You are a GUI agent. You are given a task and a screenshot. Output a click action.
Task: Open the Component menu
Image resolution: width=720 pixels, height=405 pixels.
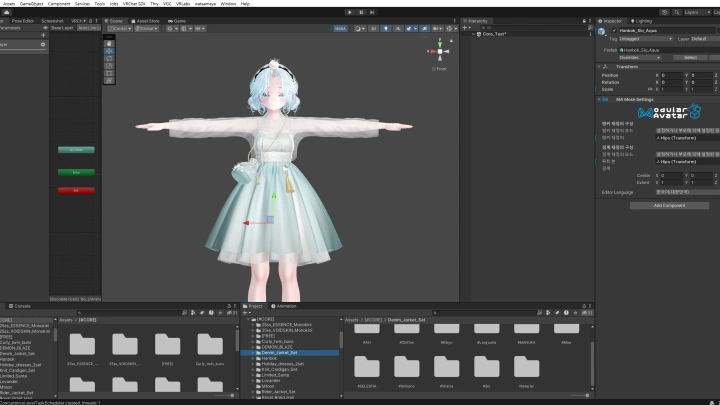59,4
